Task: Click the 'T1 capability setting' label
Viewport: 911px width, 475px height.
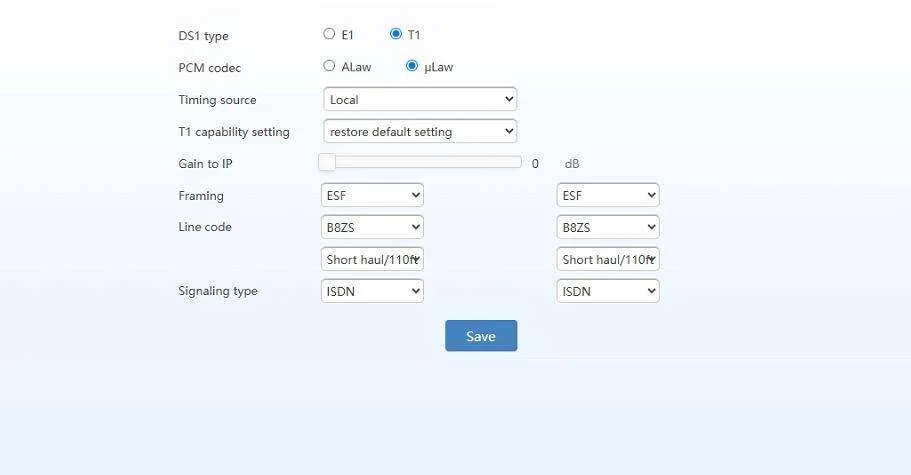Action: [x=234, y=132]
